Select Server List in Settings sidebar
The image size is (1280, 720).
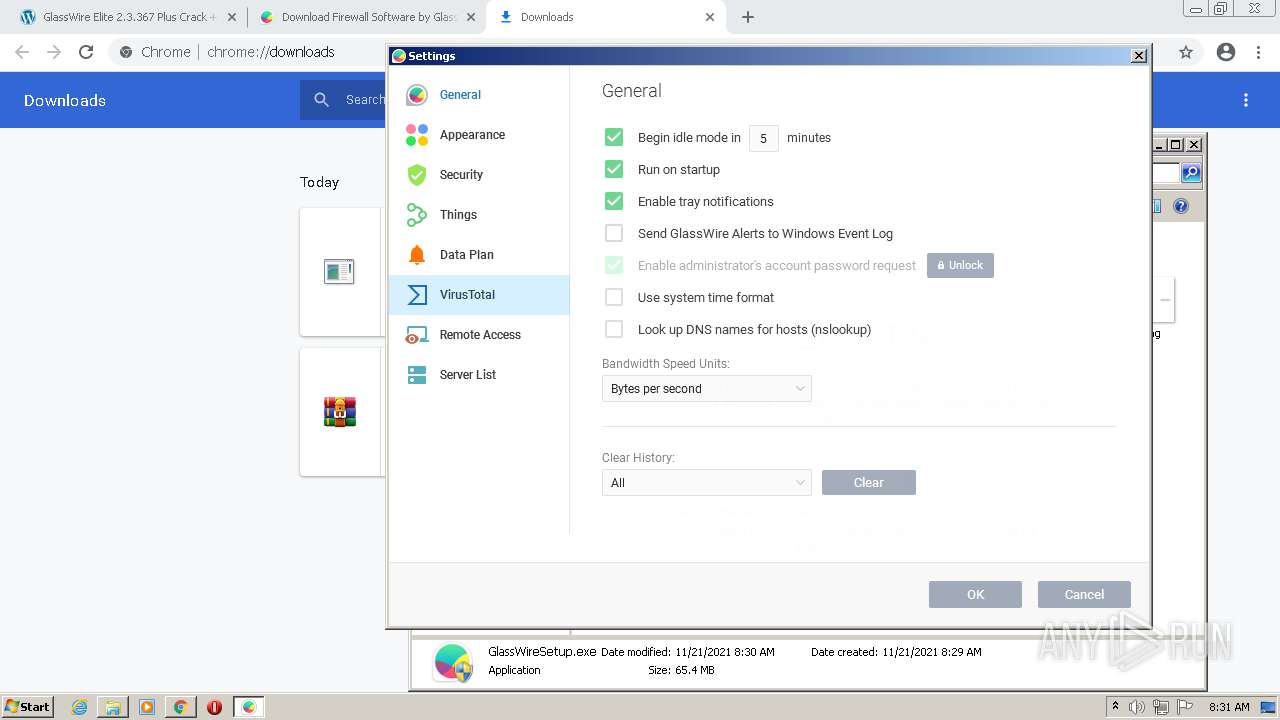[x=479, y=375]
